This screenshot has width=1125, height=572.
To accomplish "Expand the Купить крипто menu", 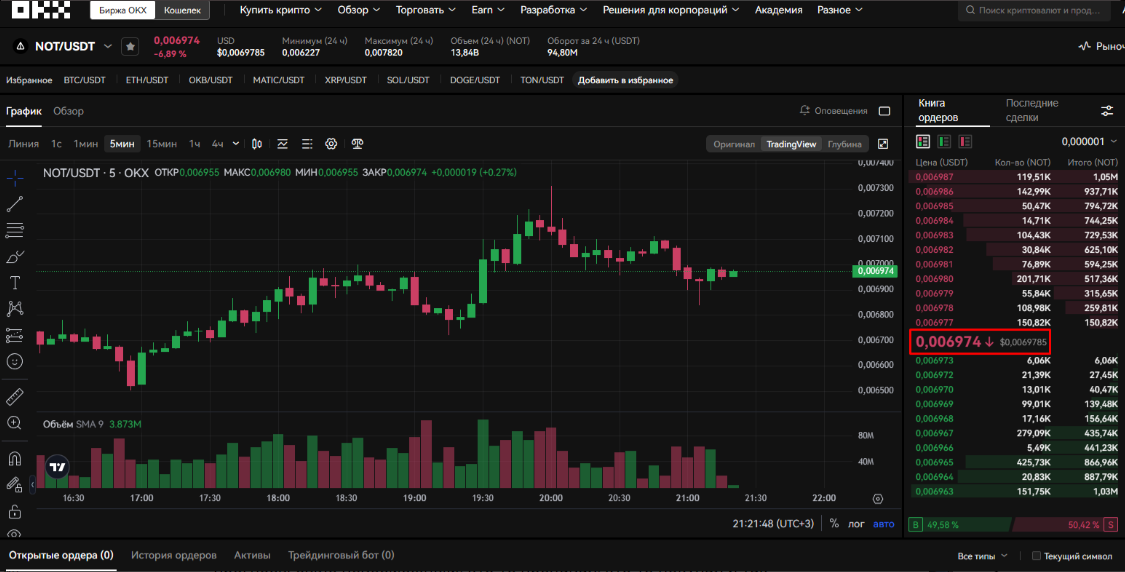I will click(281, 10).
